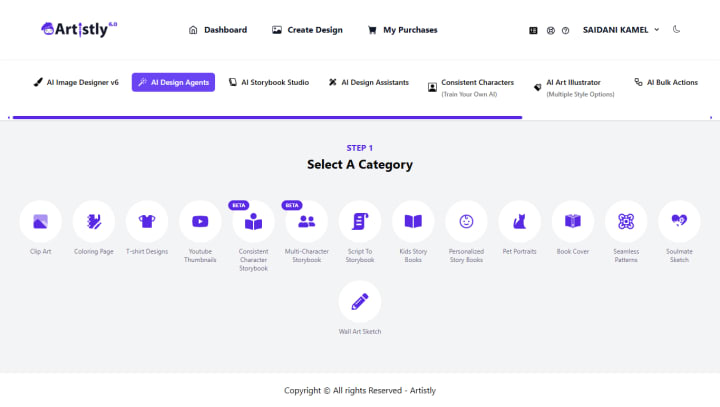This screenshot has width=720, height=407.
Task: Select the Seamless Patterns icon
Action: pyautogui.click(x=626, y=221)
